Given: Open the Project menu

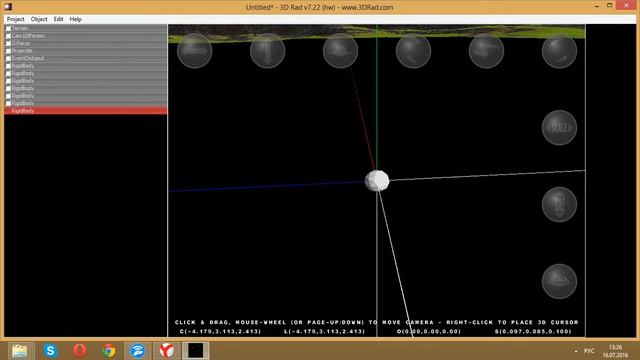Looking at the screenshot, I should tap(16, 19).
